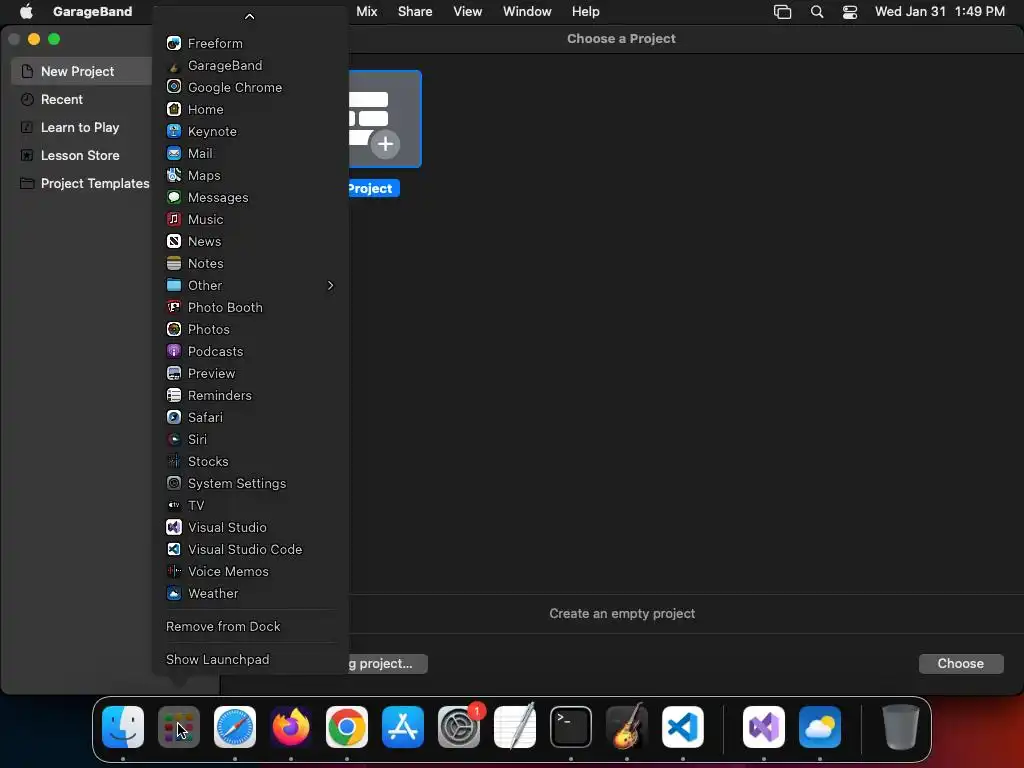Click the Notes icon in the list

tap(174, 263)
